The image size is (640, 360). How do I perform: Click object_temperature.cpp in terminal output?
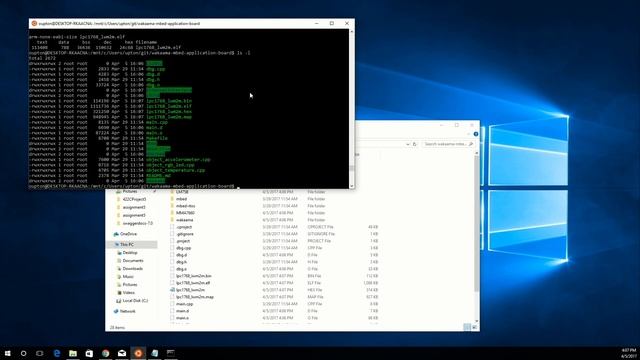176,170
